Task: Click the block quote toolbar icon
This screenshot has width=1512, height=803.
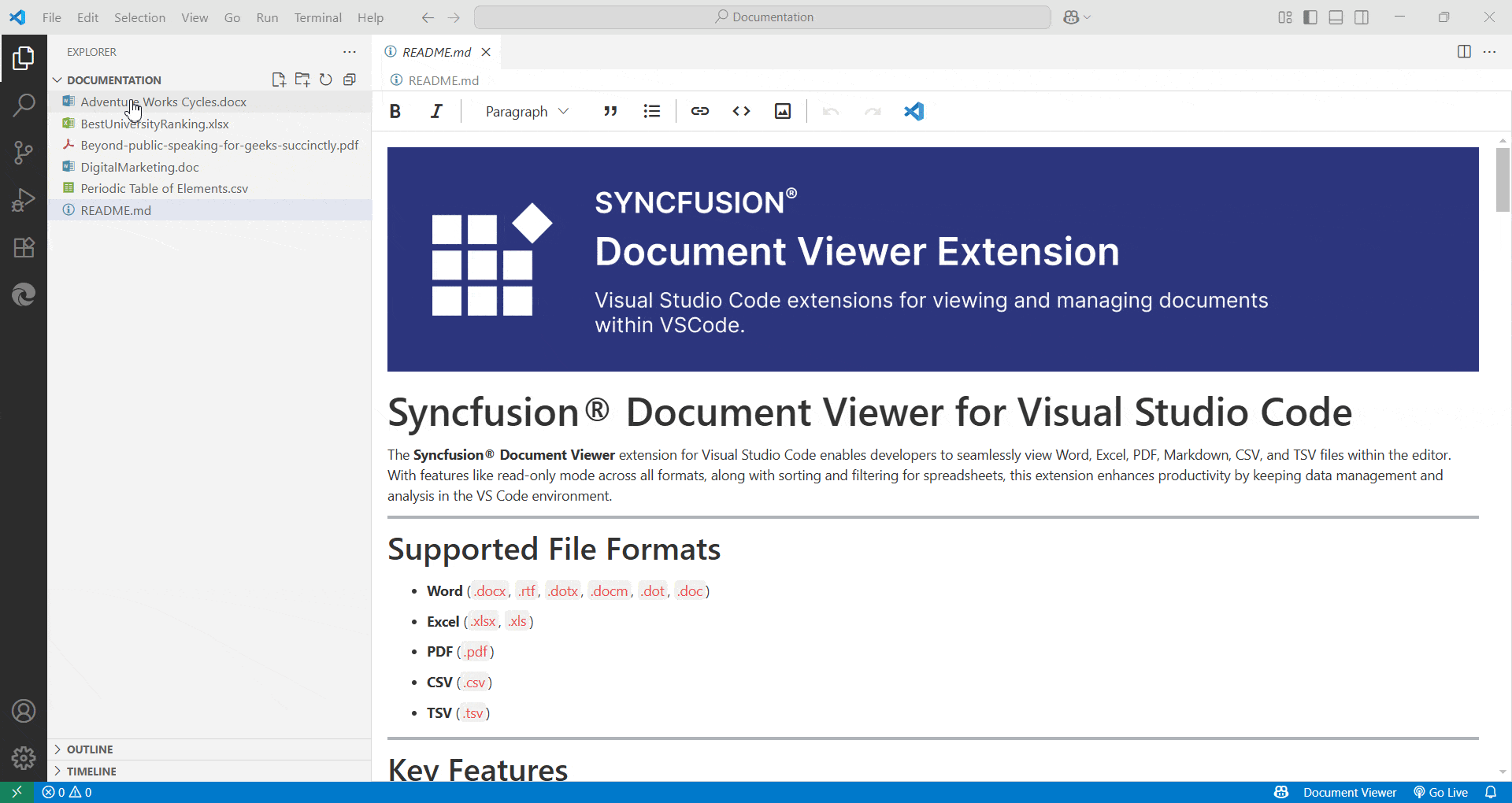Action: (x=610, y=111)
